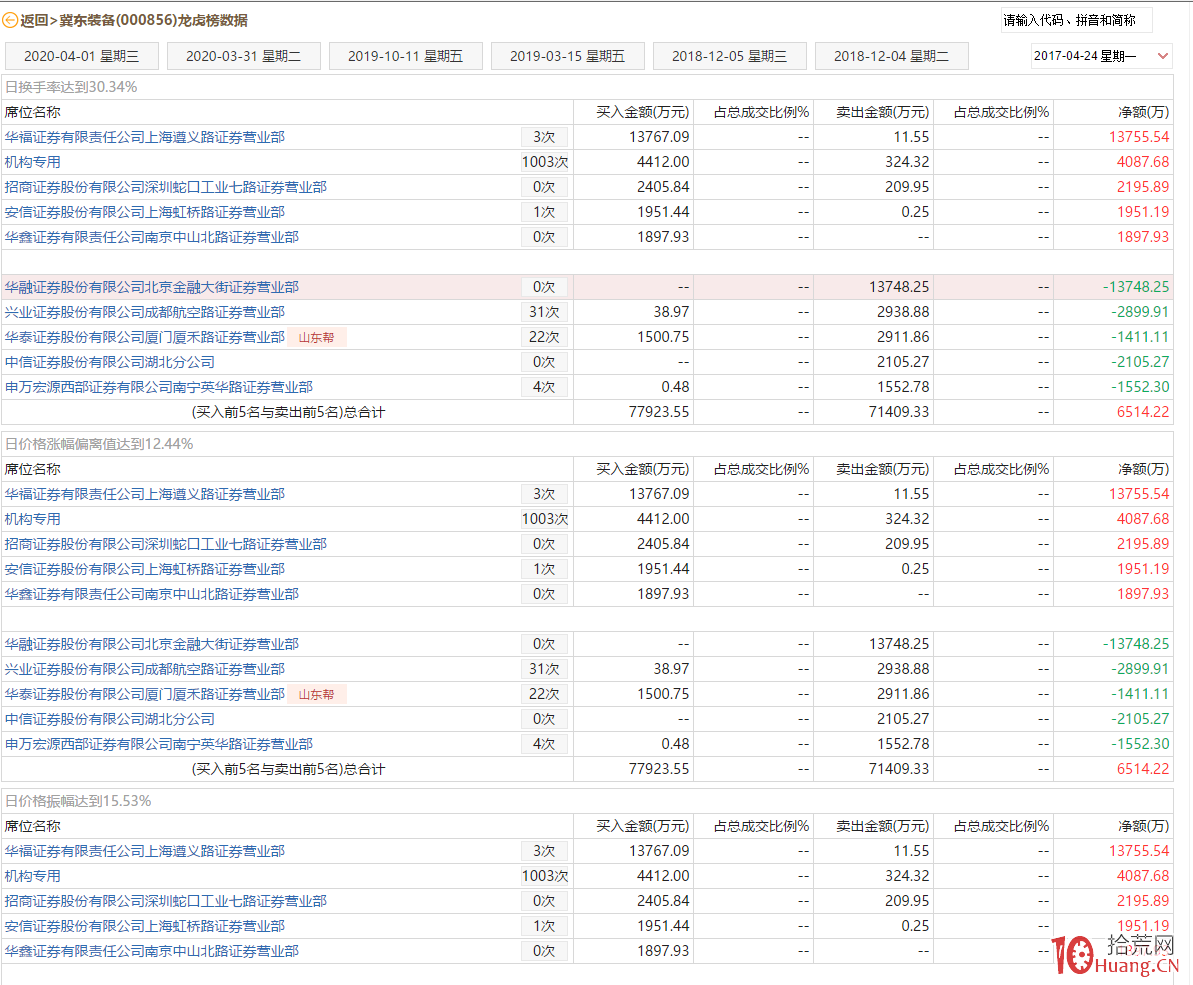Click the 机构专用 seat link

pos(32,161)
